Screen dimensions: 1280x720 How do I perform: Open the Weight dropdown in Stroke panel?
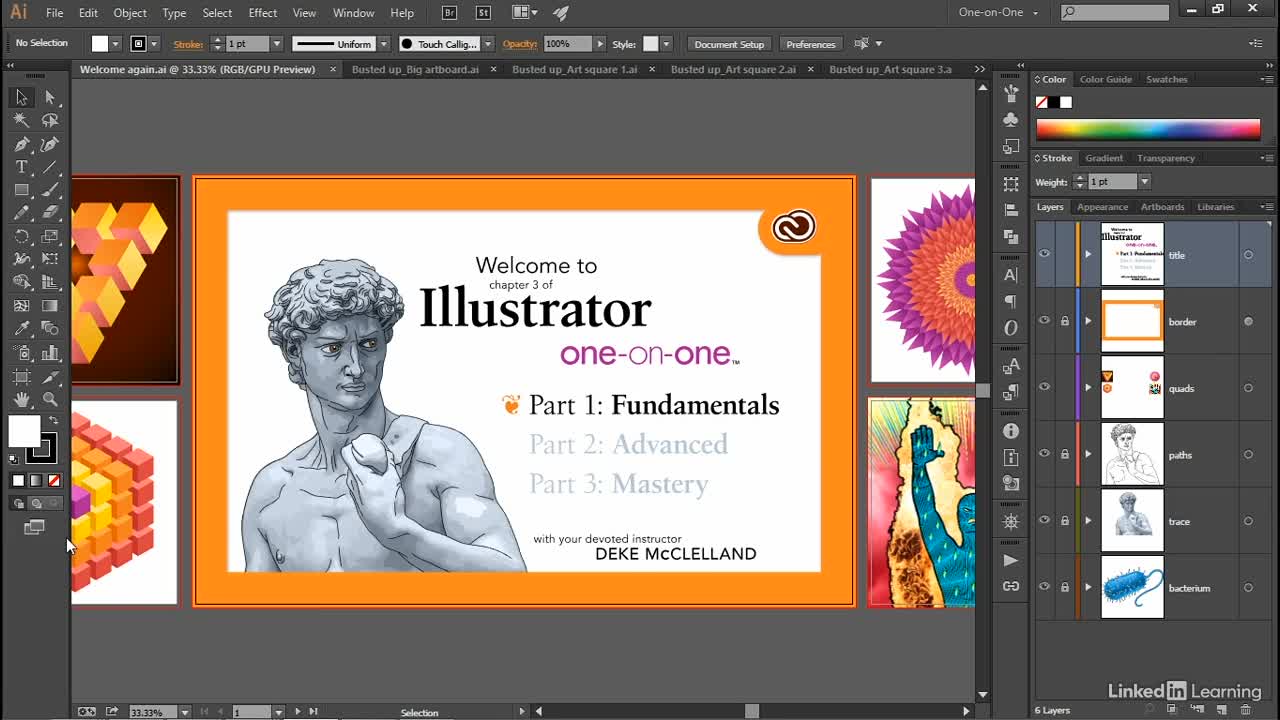pos(1145,182)
